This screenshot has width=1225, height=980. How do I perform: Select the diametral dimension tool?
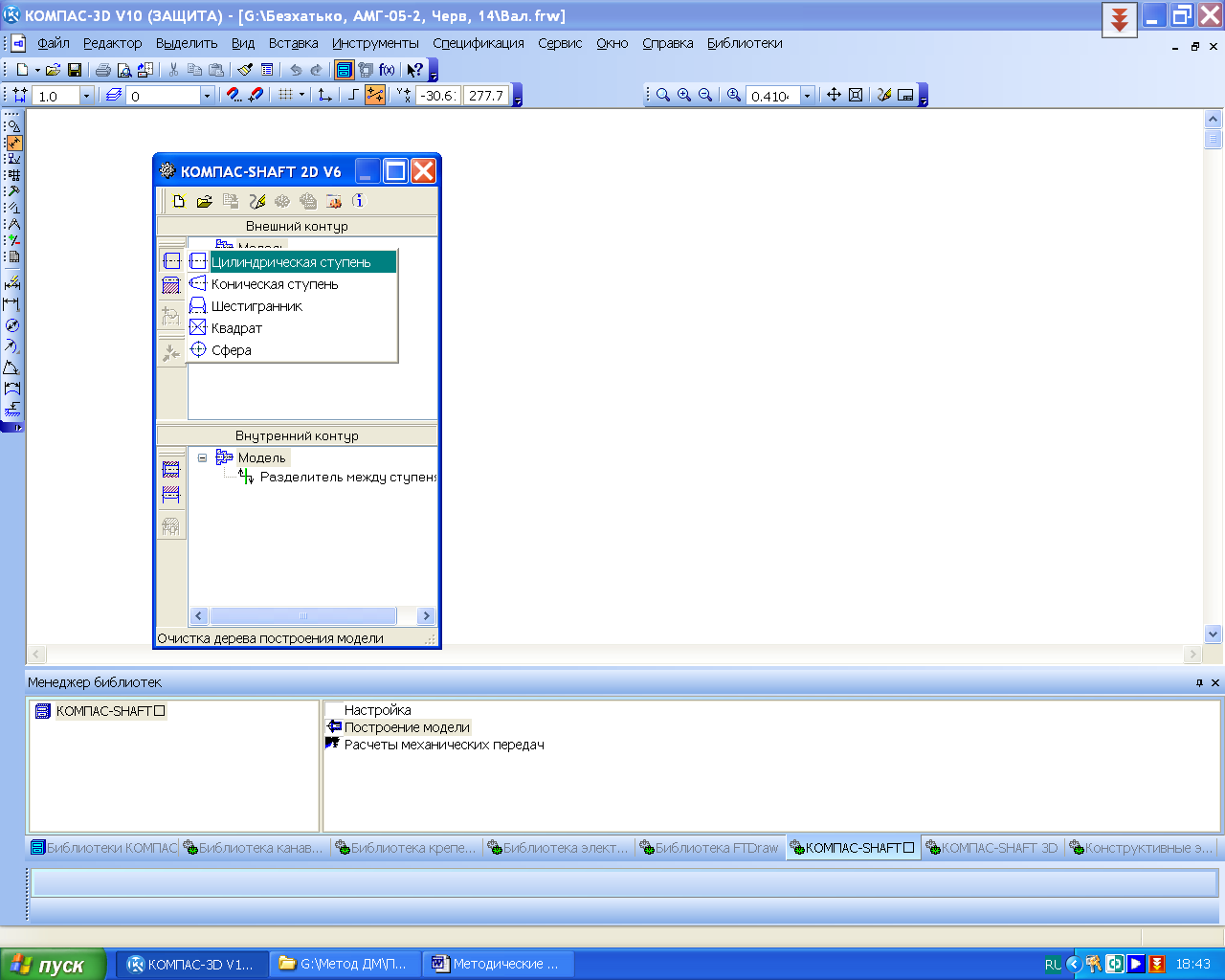pyautogui.click(x=12, y=325)
